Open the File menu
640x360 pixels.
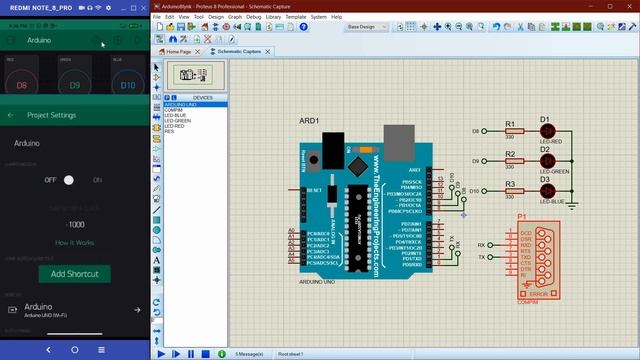point(157,17)
